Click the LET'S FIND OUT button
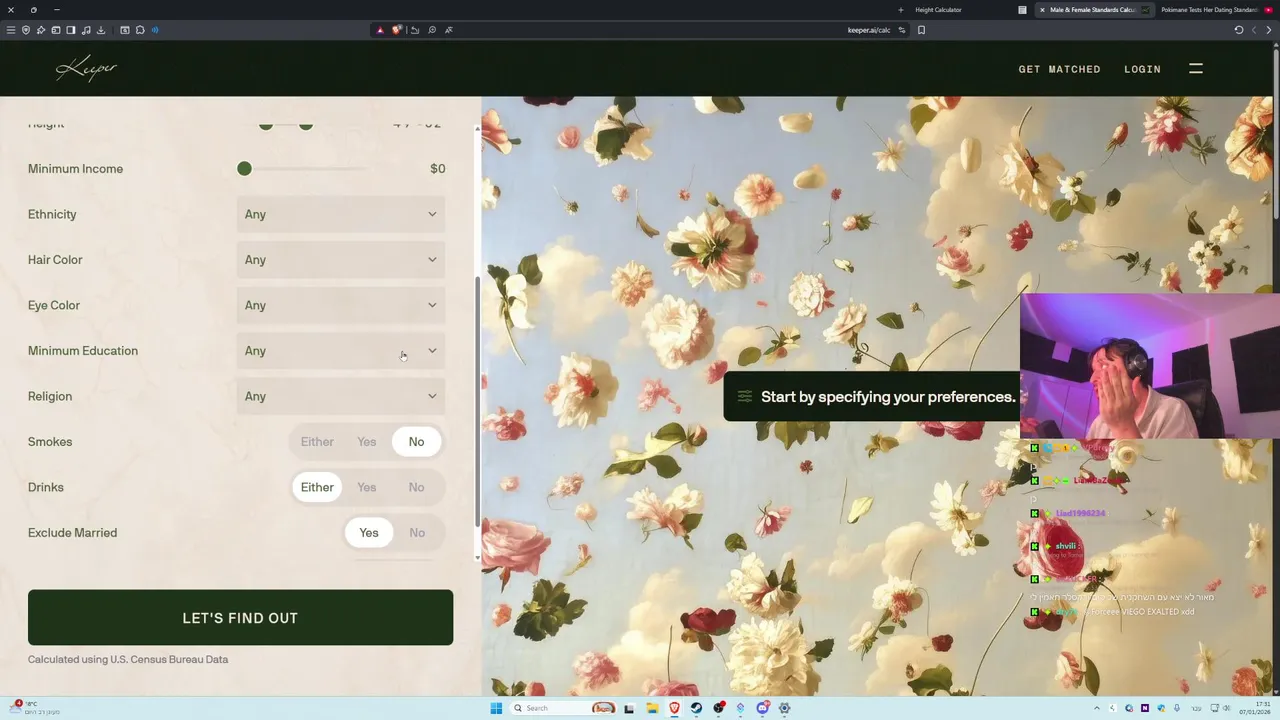 click(x=240, y=617)
